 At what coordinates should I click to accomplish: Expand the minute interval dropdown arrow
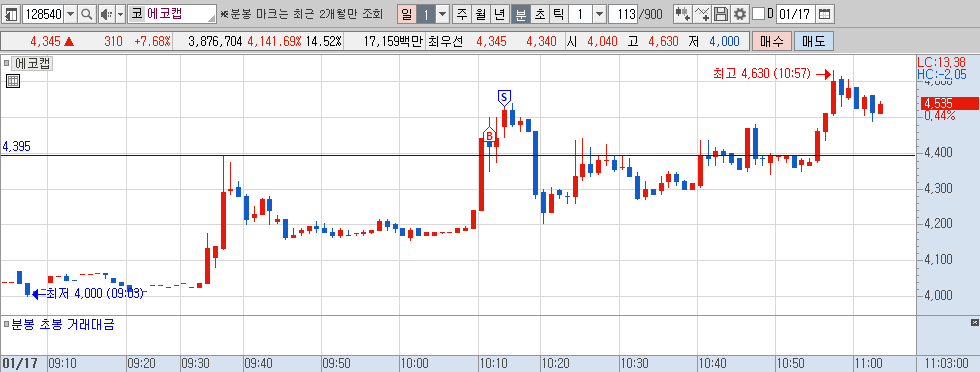pos(599,14)
